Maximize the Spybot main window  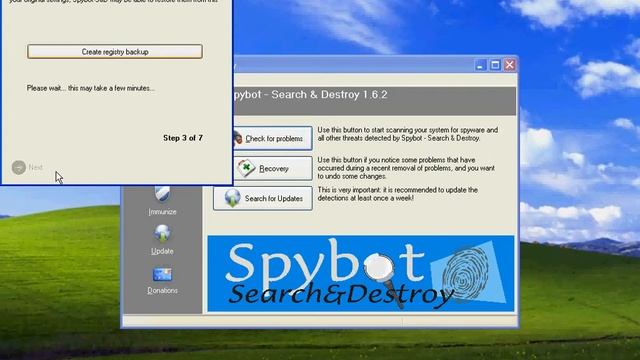495,65
